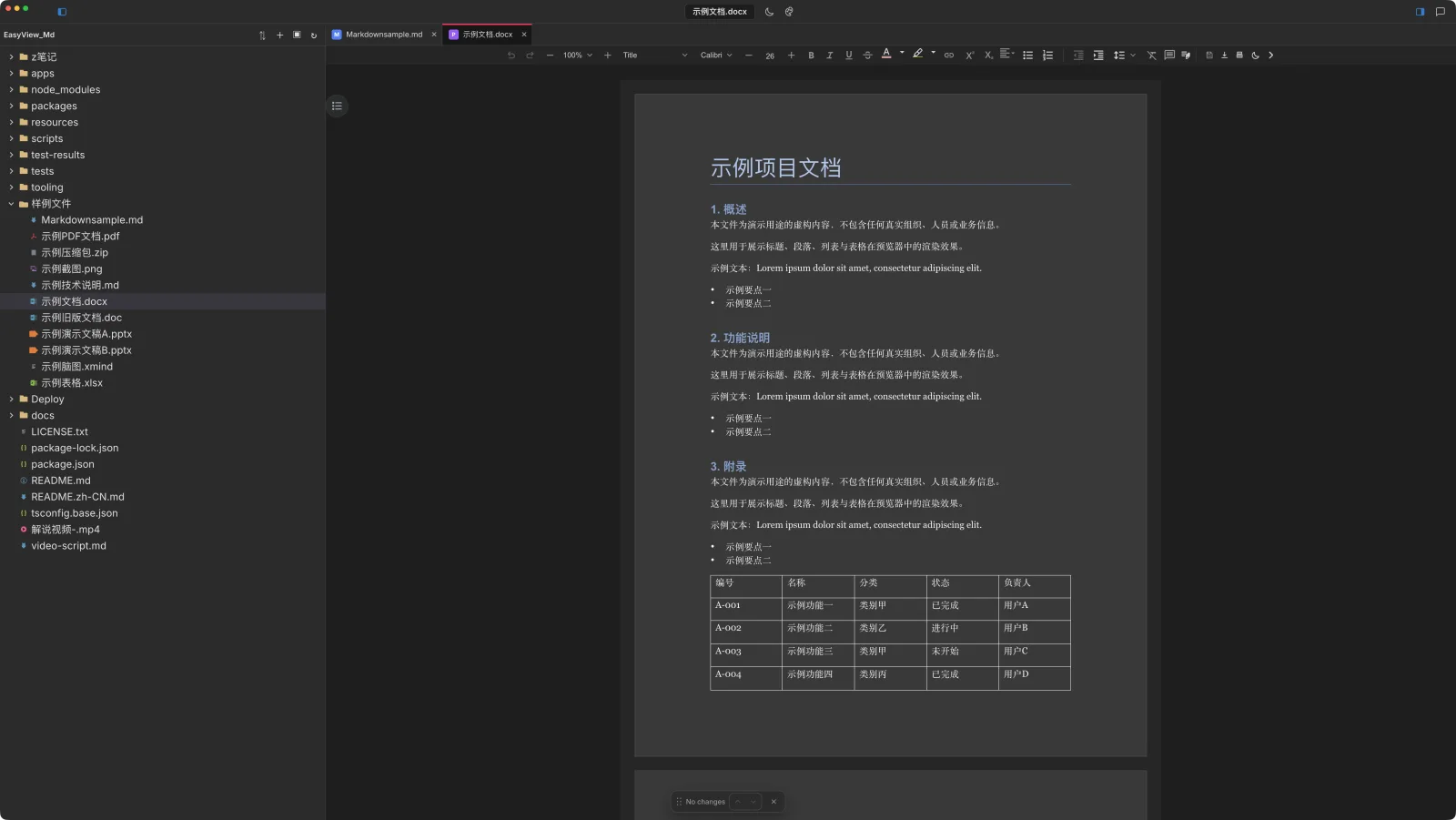Open the document outline panel button
The image size is (1456, 820).
337,106
